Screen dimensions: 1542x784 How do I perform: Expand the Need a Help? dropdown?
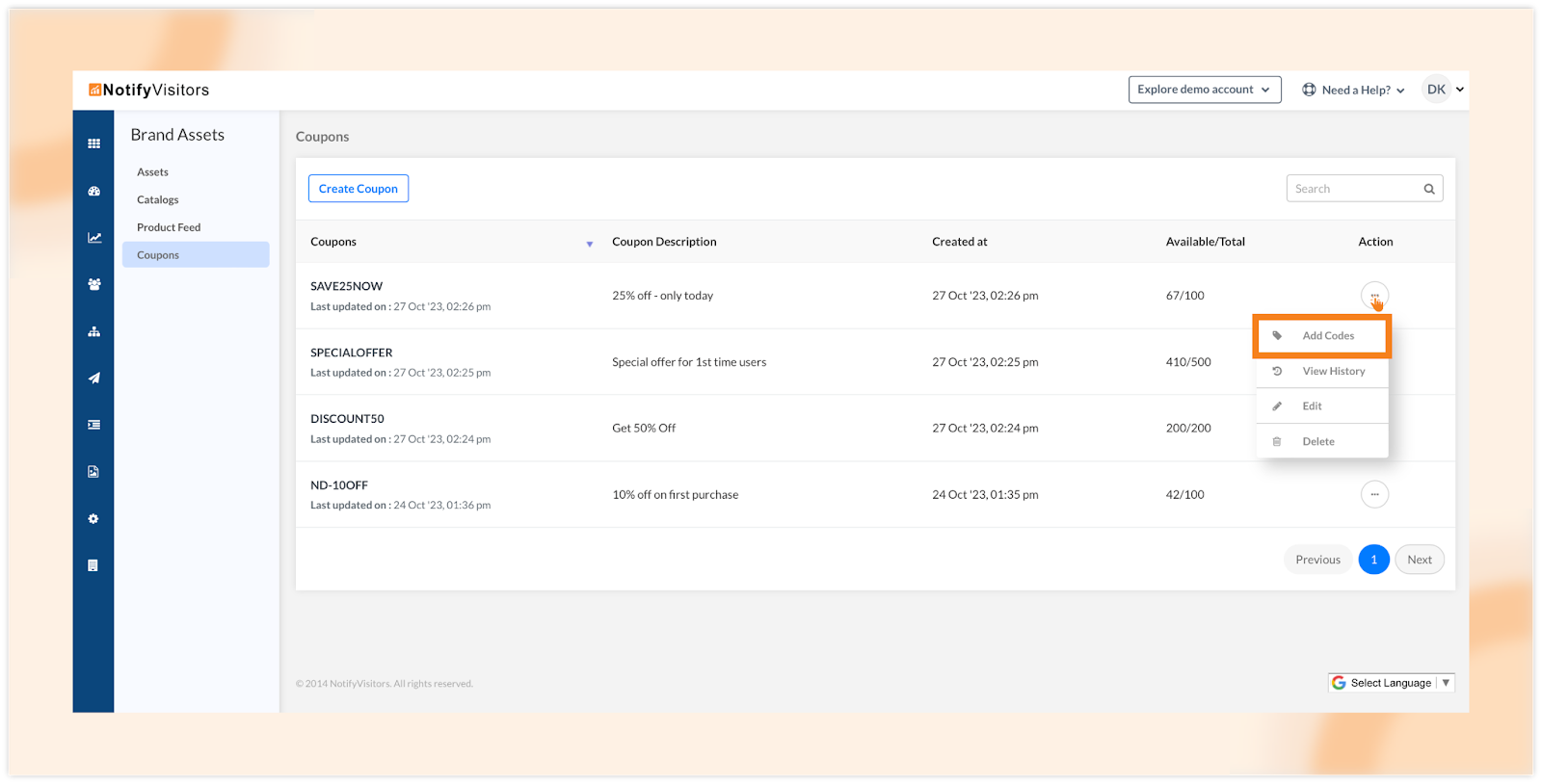point(1353,90)
